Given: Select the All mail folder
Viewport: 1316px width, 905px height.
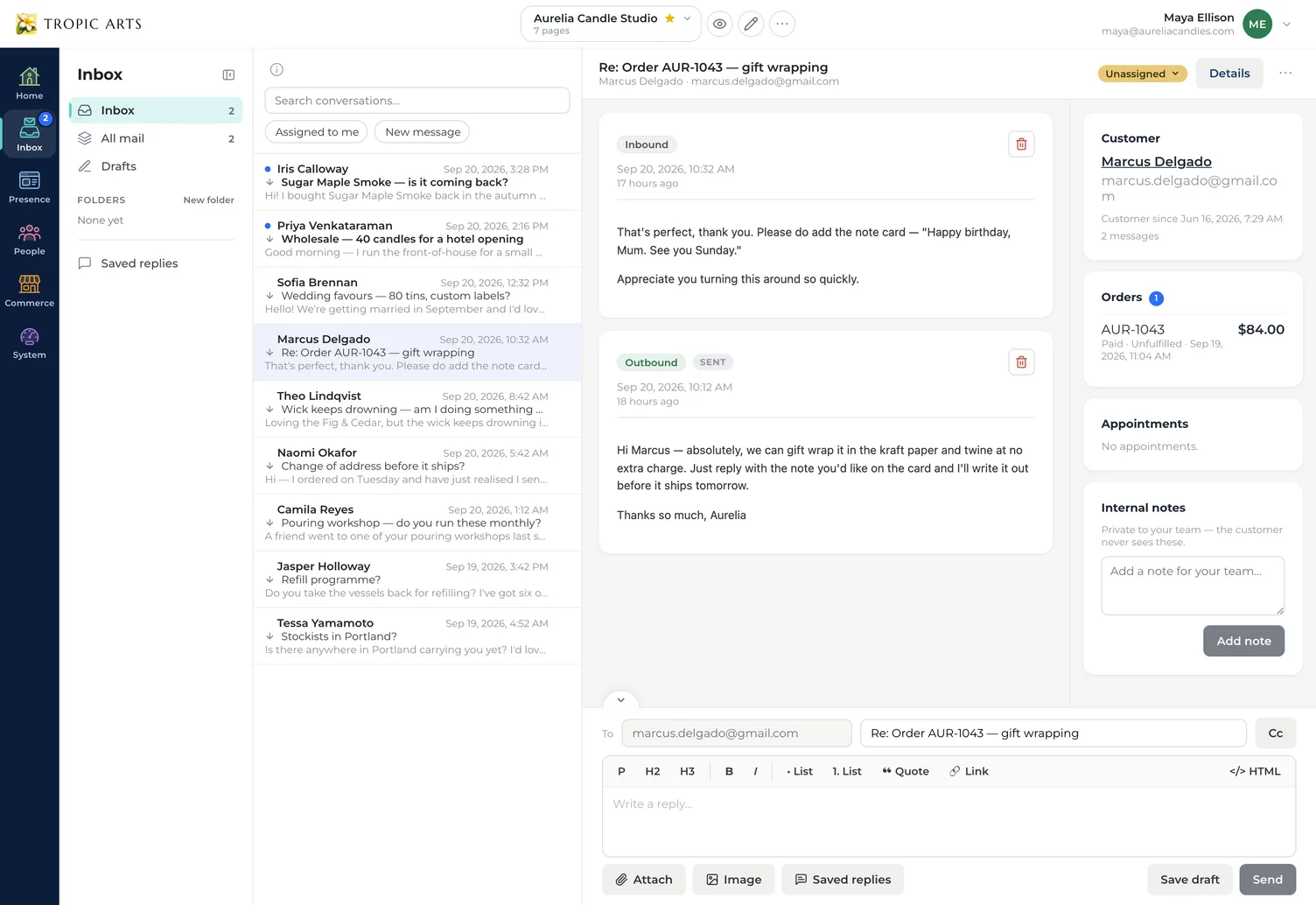Looking at the screenshot, I should [x=156, y=138].
